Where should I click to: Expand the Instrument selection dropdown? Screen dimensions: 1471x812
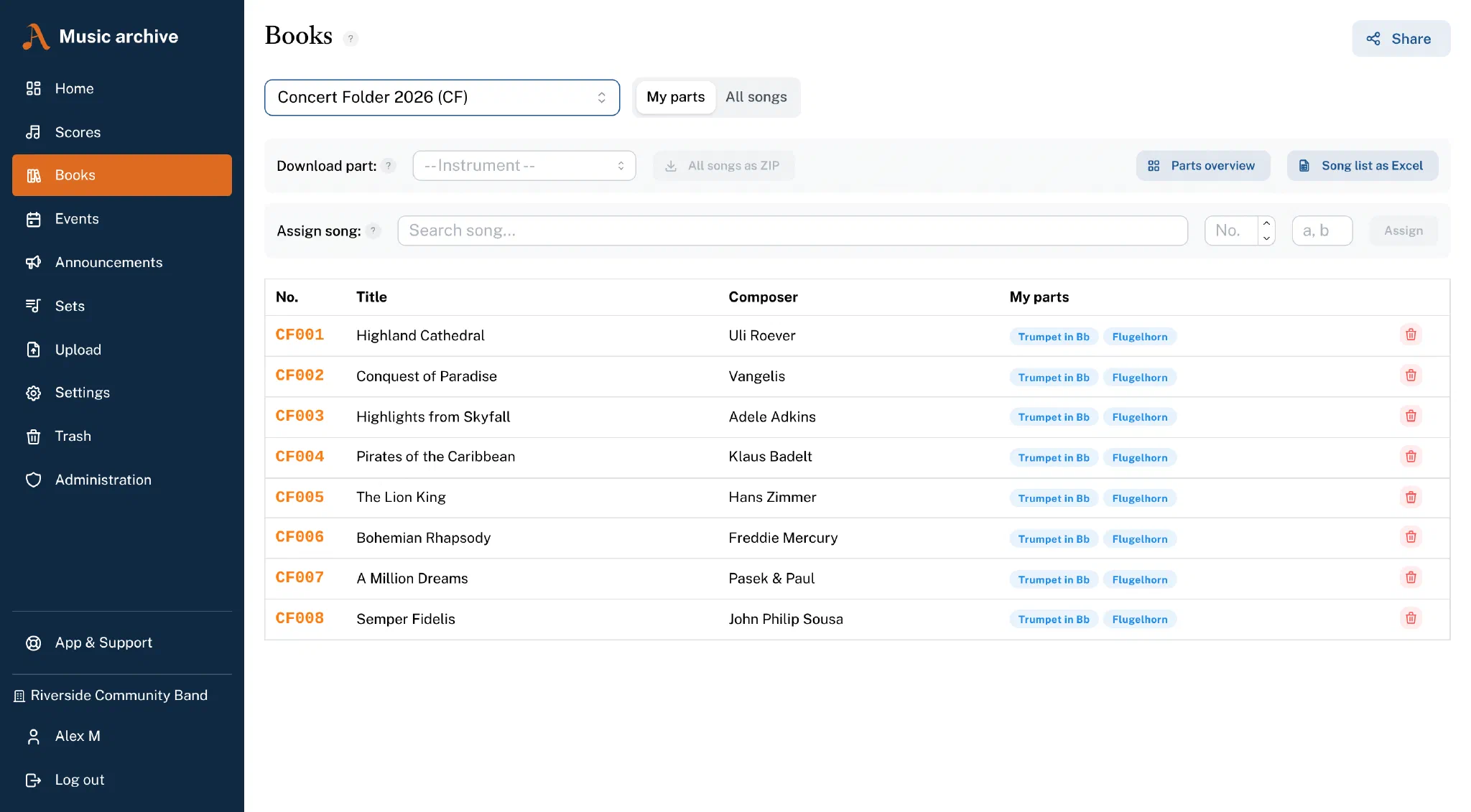(x=524, y=166)
